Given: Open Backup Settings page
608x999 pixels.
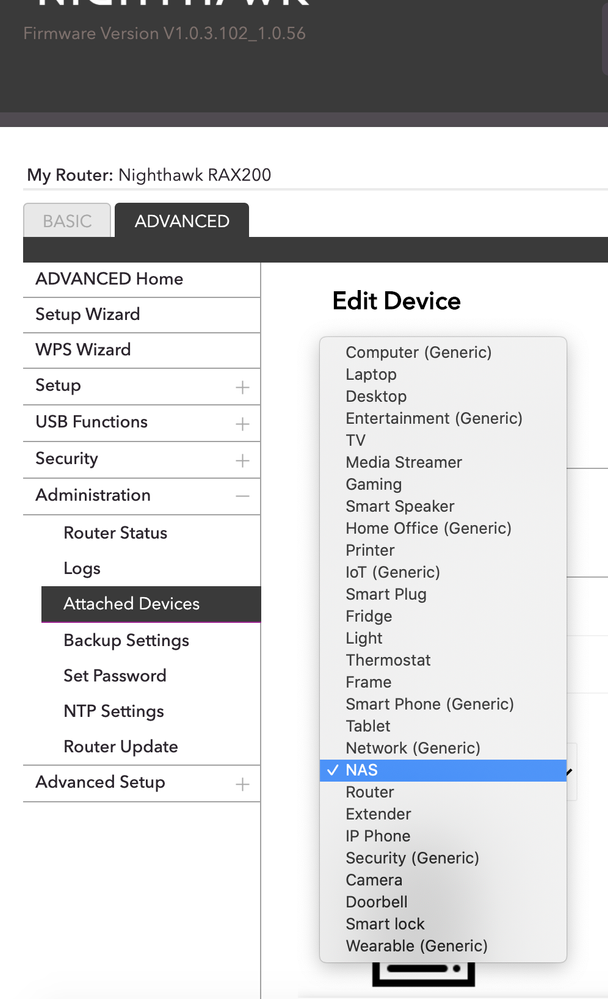Looking at the screenshot, I should tap(126, 640).
